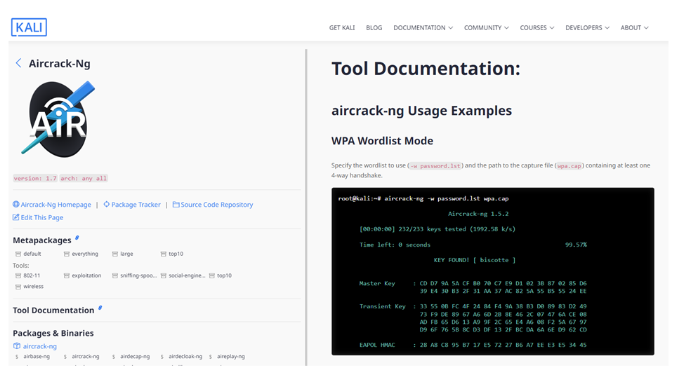This screenshot has height=366, width=679.
Task: Click the Metapackages heading
Action: click(42, 240)
